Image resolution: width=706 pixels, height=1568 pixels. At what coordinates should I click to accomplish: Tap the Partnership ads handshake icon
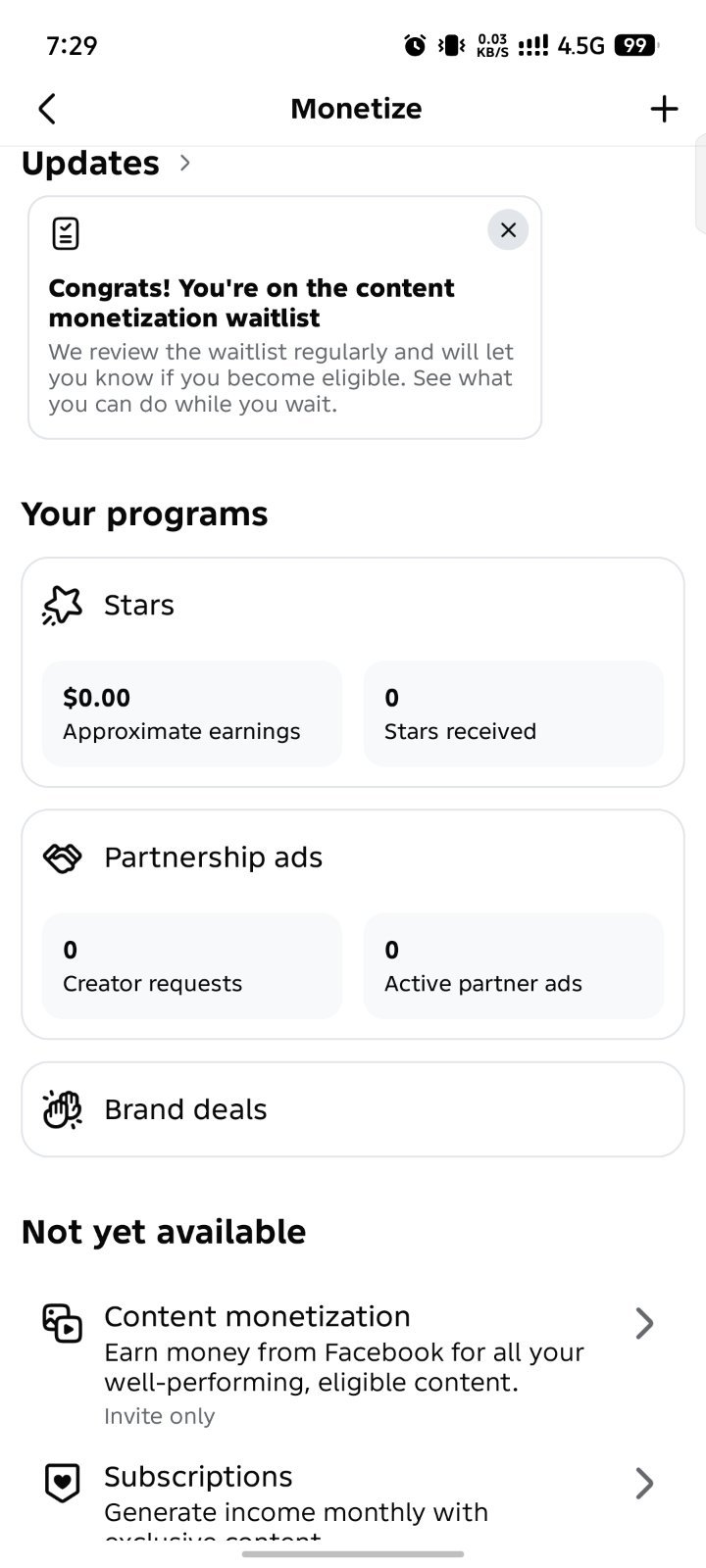[62, 858]
